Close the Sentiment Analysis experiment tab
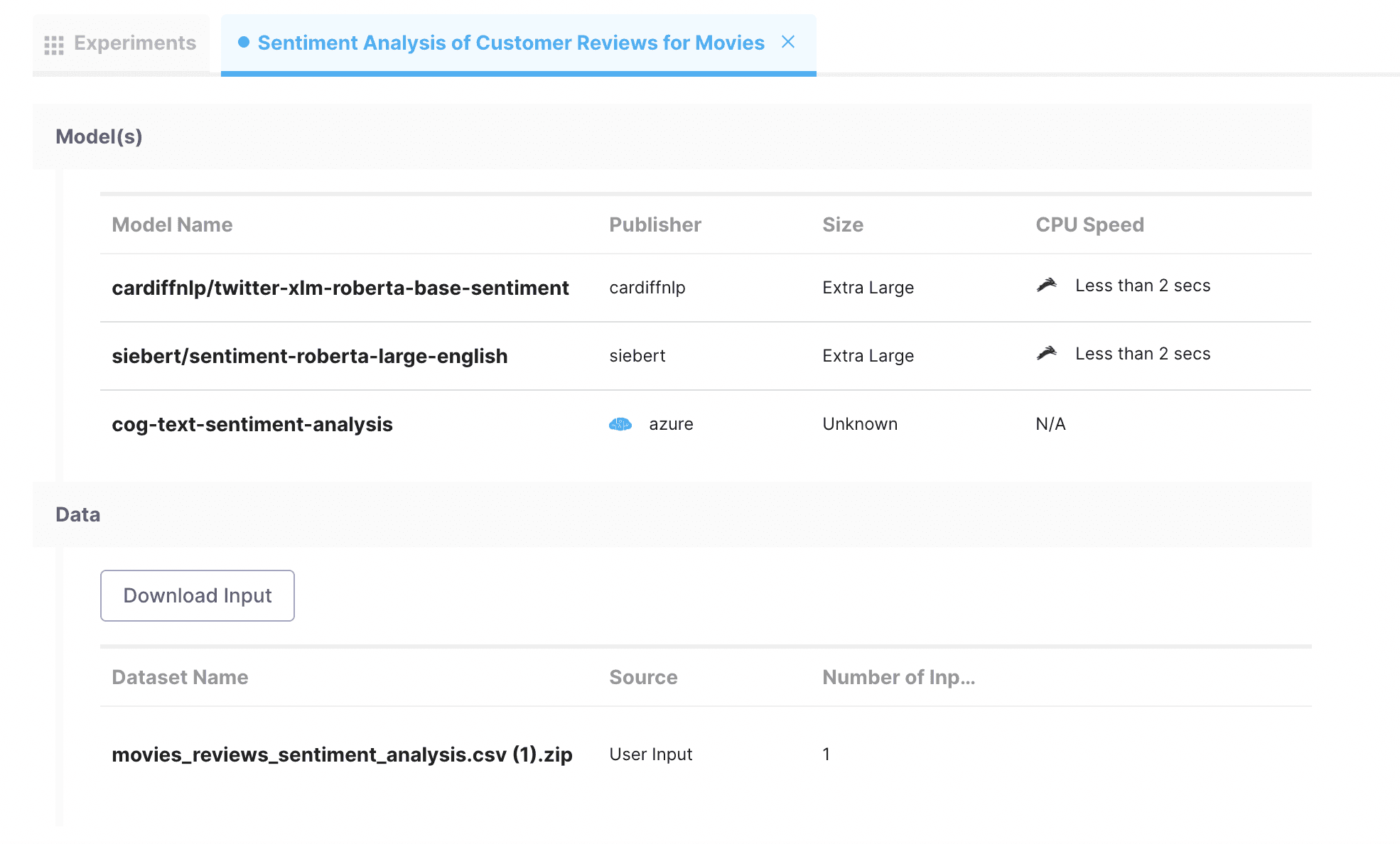 click(788, 42)
